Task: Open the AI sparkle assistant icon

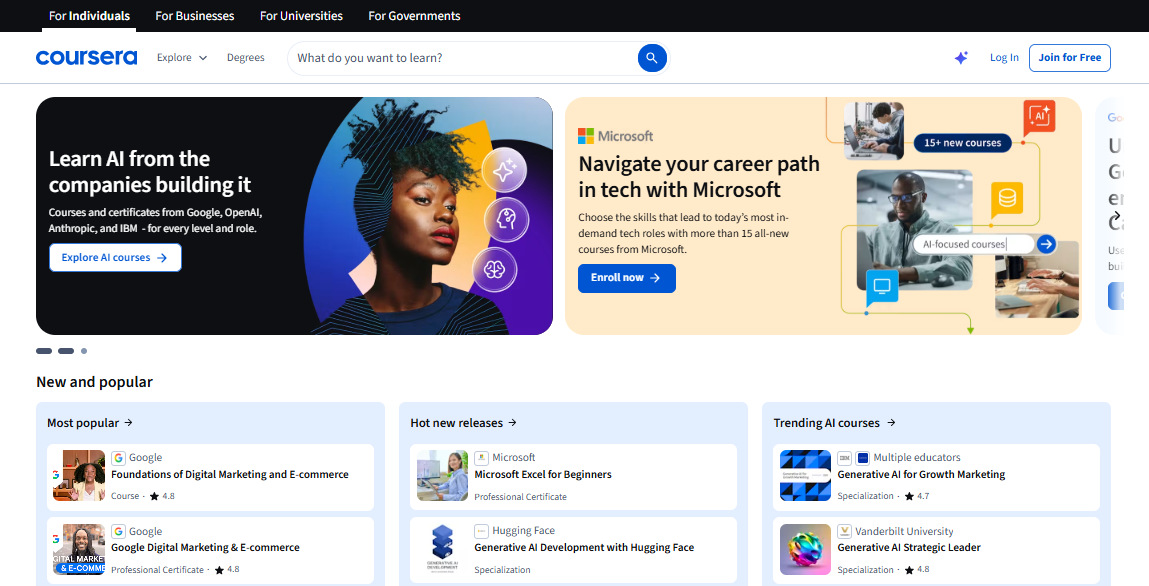Action: 961,58
